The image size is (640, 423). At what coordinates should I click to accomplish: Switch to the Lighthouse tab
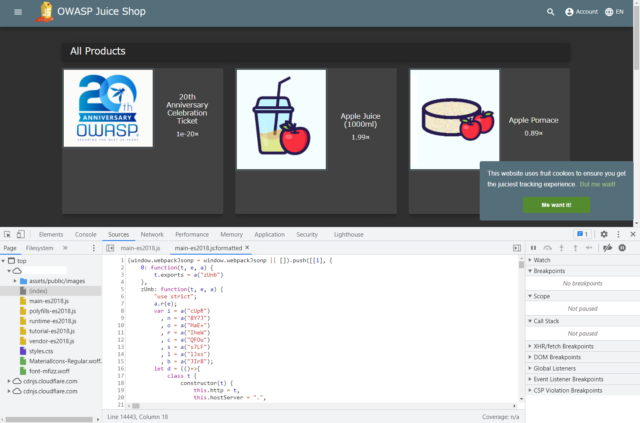point(349,234)
